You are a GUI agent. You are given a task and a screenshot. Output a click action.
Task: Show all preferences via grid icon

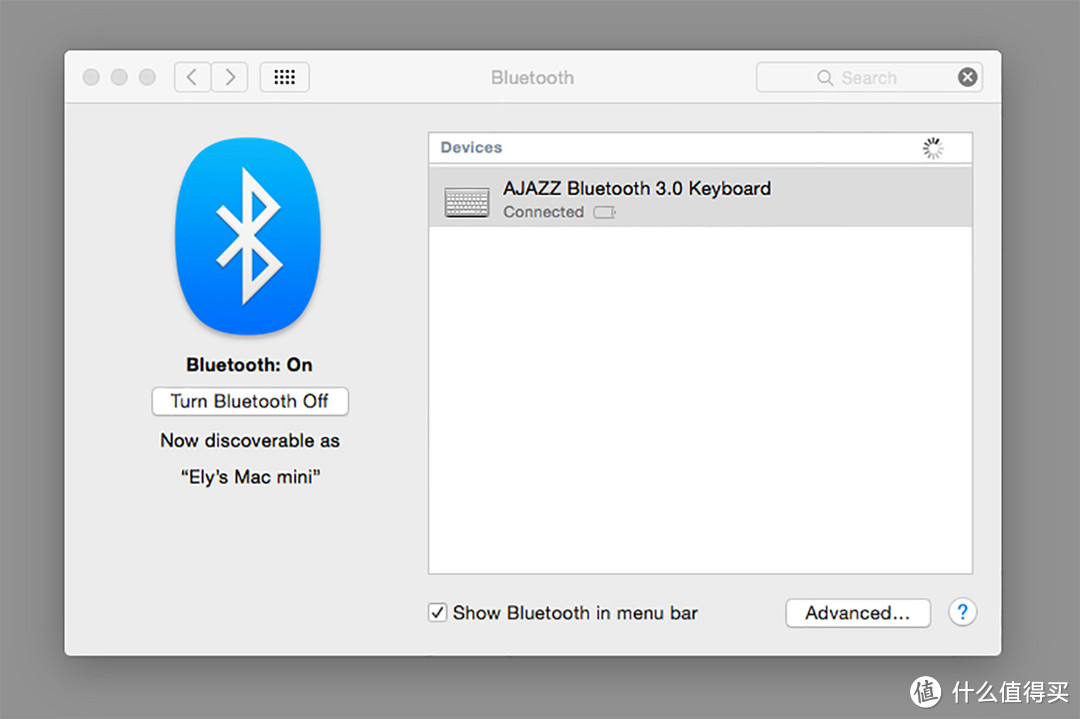[284, 77]
